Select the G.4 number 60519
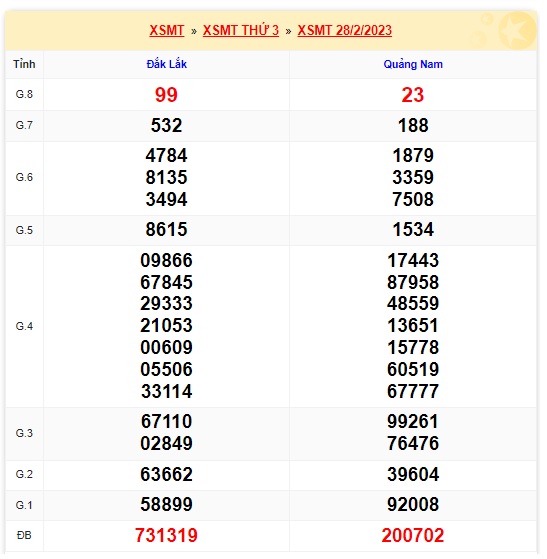547x559 pixels. point(413,369)
